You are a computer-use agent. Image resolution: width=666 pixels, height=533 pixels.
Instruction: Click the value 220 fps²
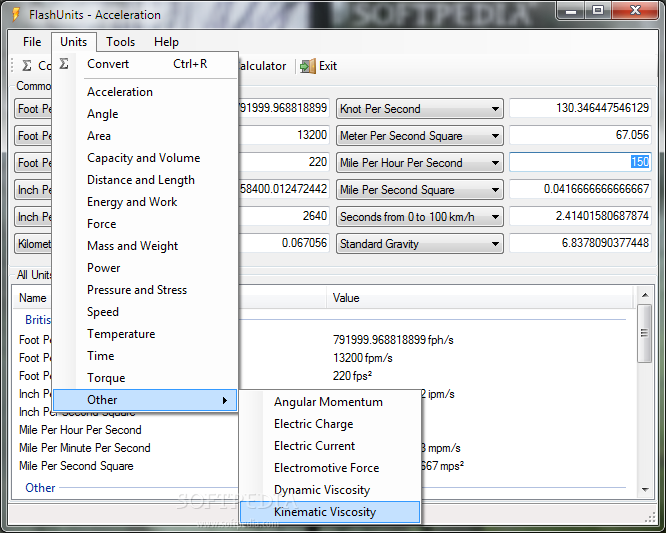353,376
